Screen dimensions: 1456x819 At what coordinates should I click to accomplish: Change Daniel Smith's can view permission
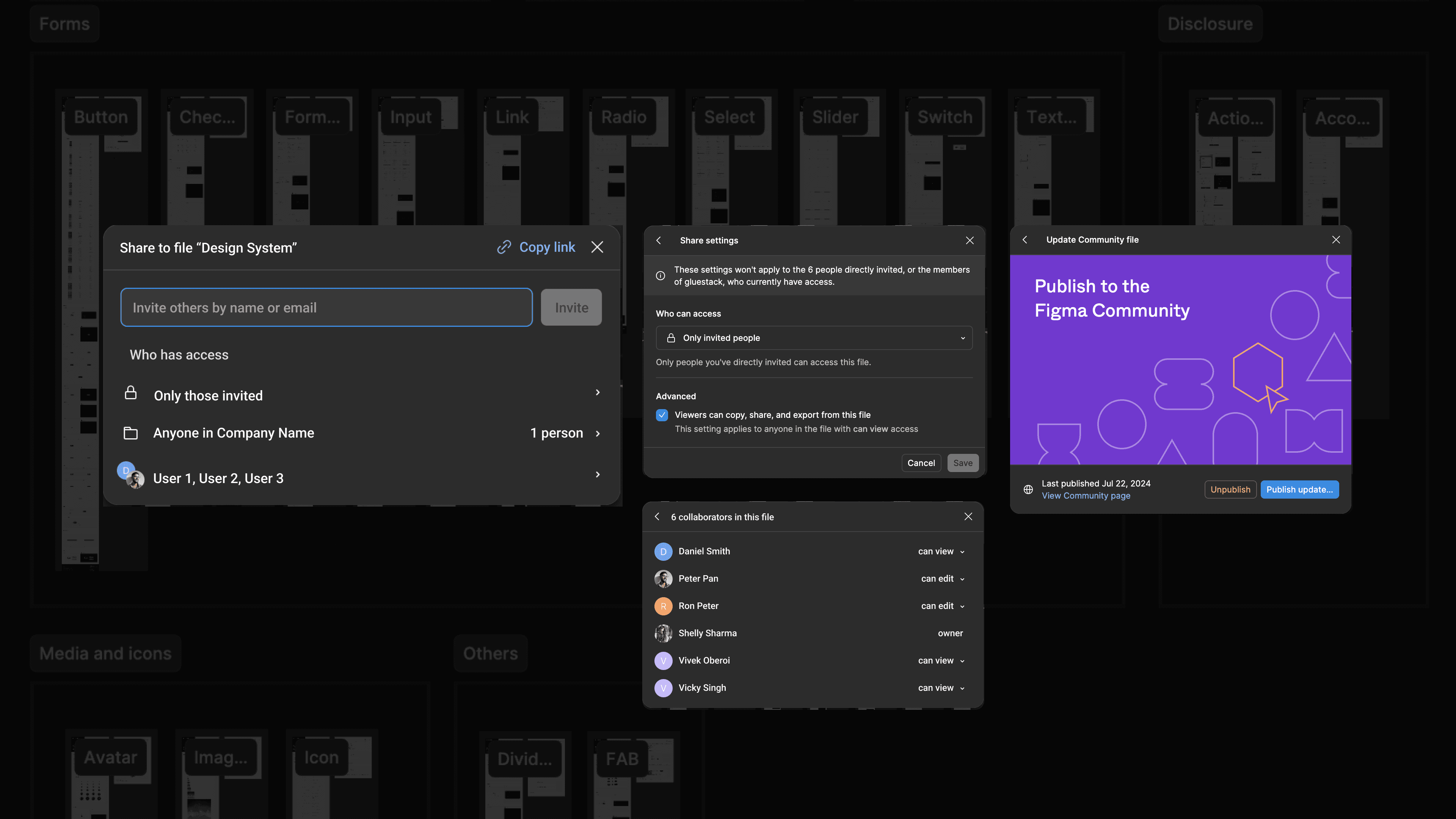click(941, 551)
